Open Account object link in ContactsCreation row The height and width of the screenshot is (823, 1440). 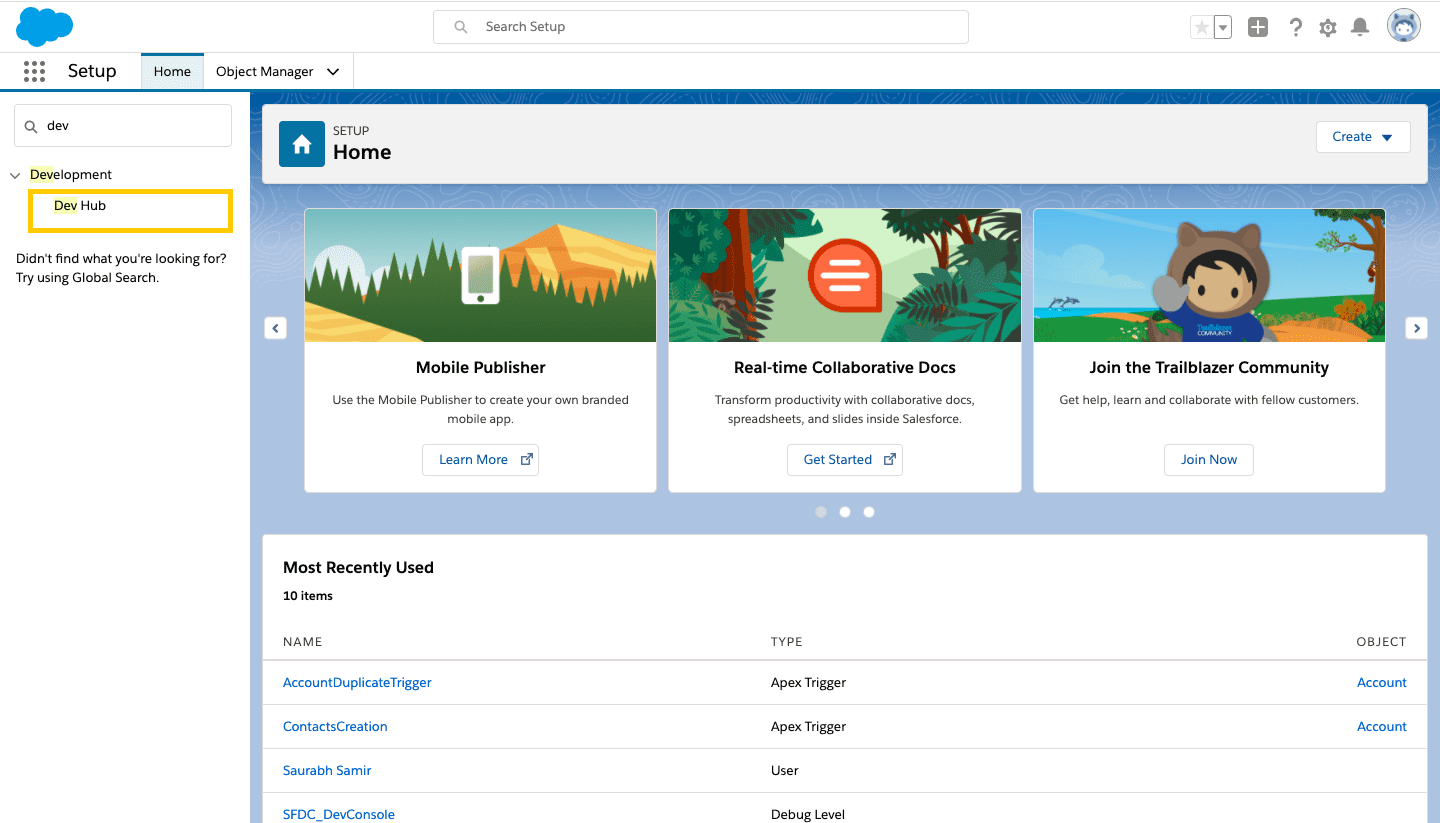tap(1381, 726)
